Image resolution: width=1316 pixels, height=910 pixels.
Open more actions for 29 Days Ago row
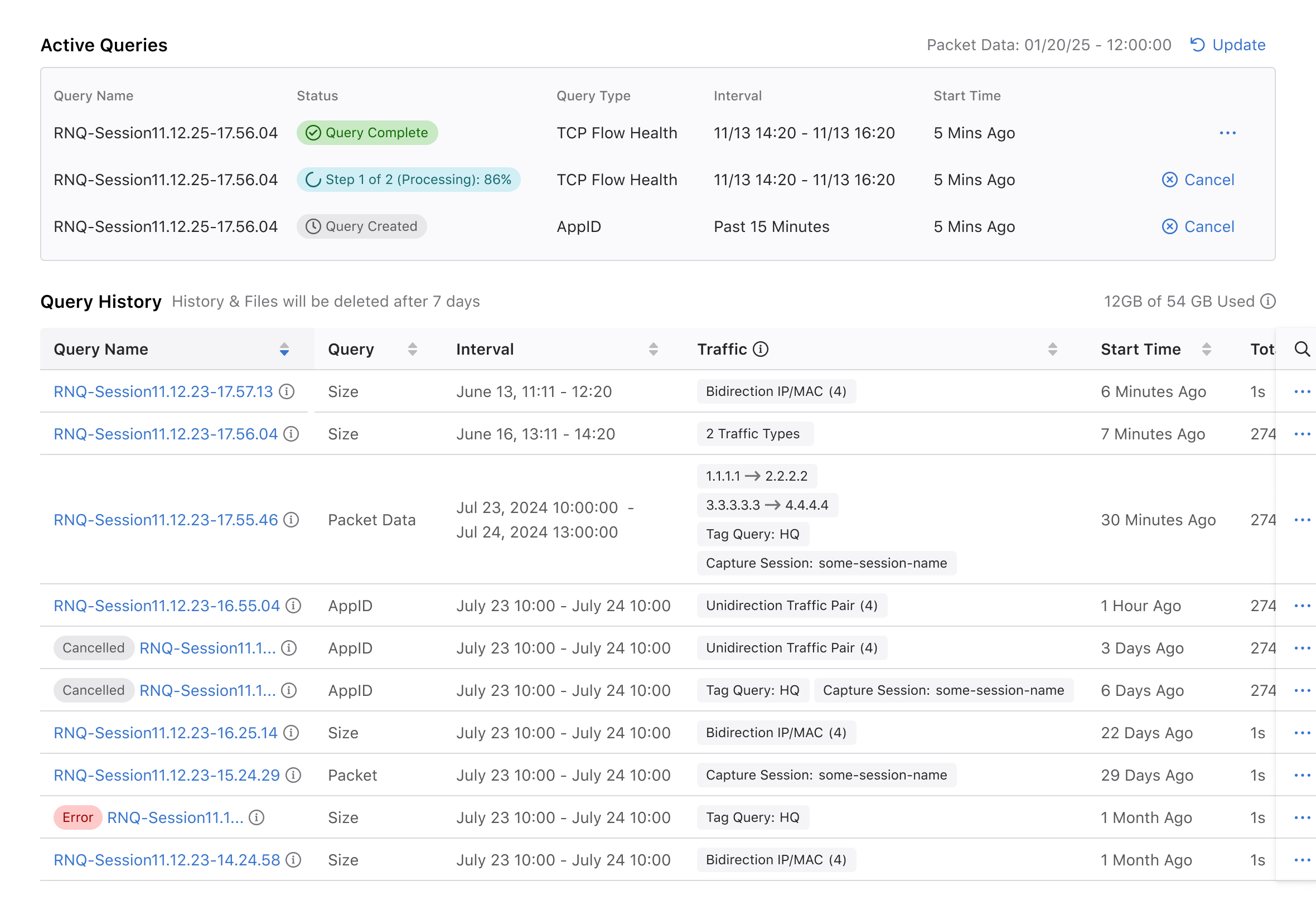click(1302, 776)
